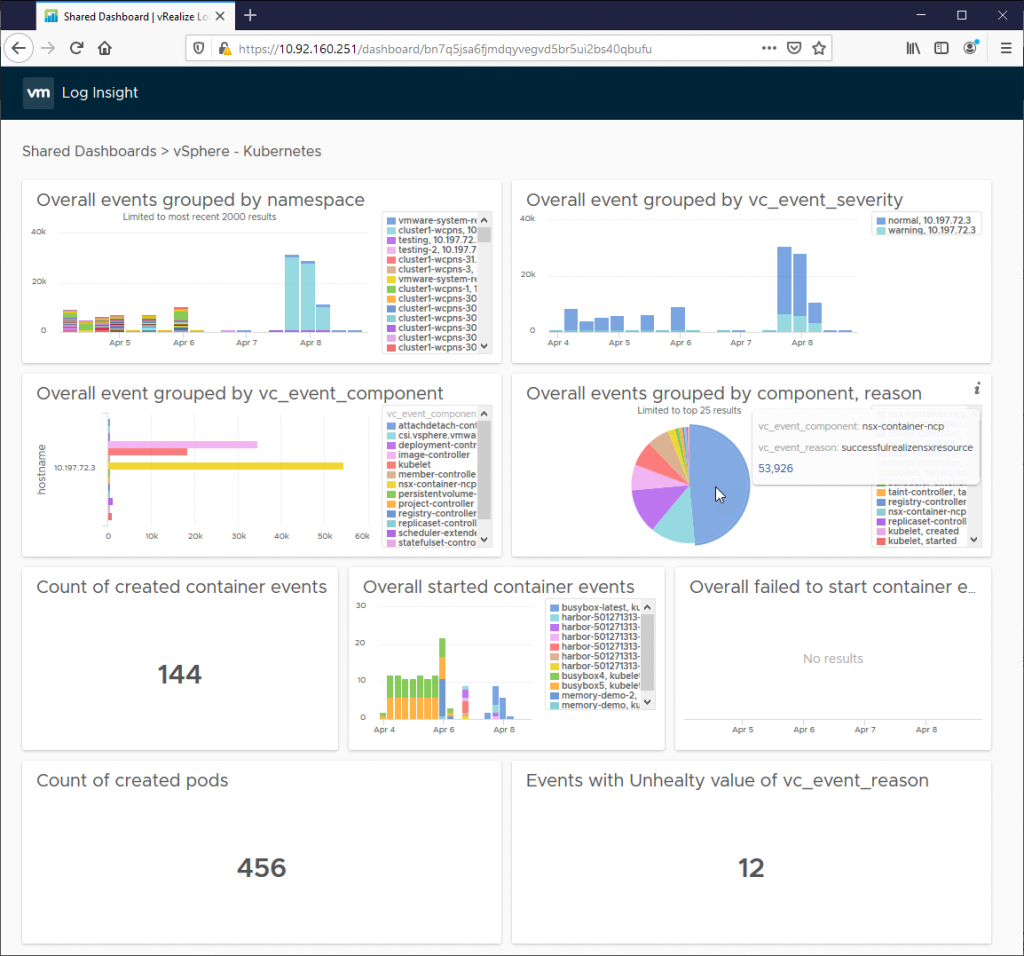Toggle 'busybox-latest' series in started container legend
The image size is (1024, 956).
(596, 608)
